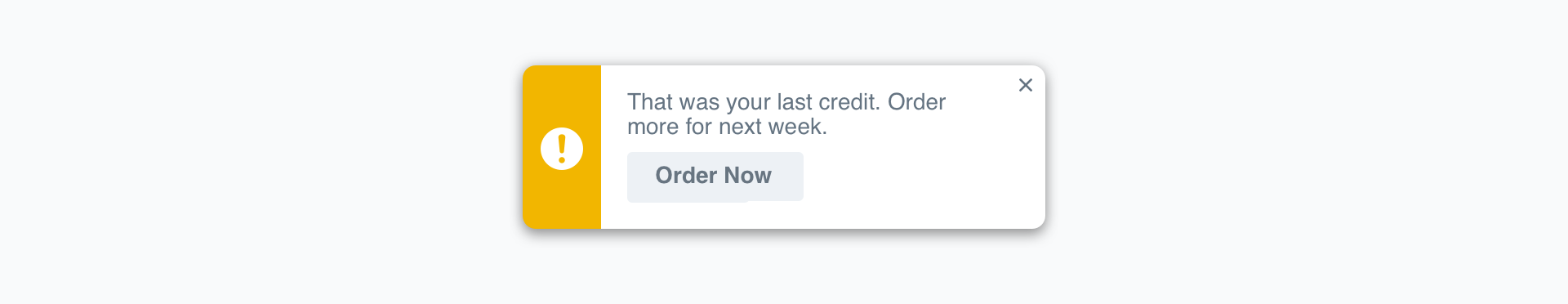Order more credits via Order Now
1568x304 pixels.
click(x=715, y=177)
